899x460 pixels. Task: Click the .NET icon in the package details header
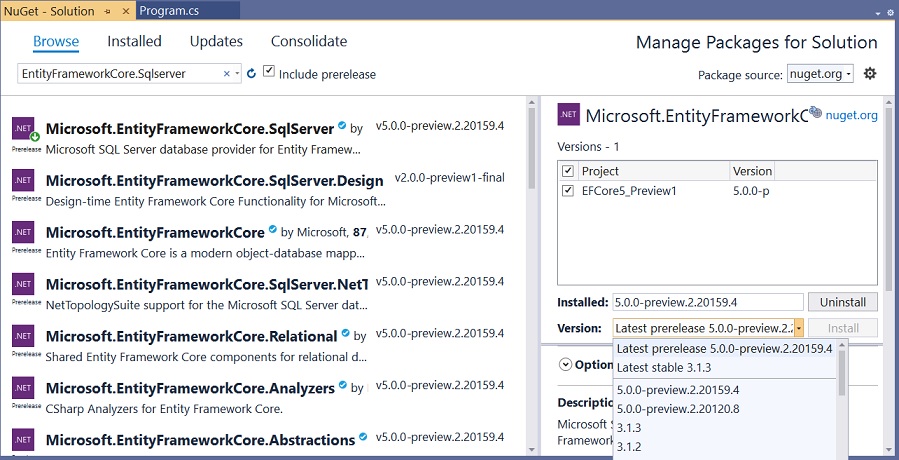click(568, 115)
